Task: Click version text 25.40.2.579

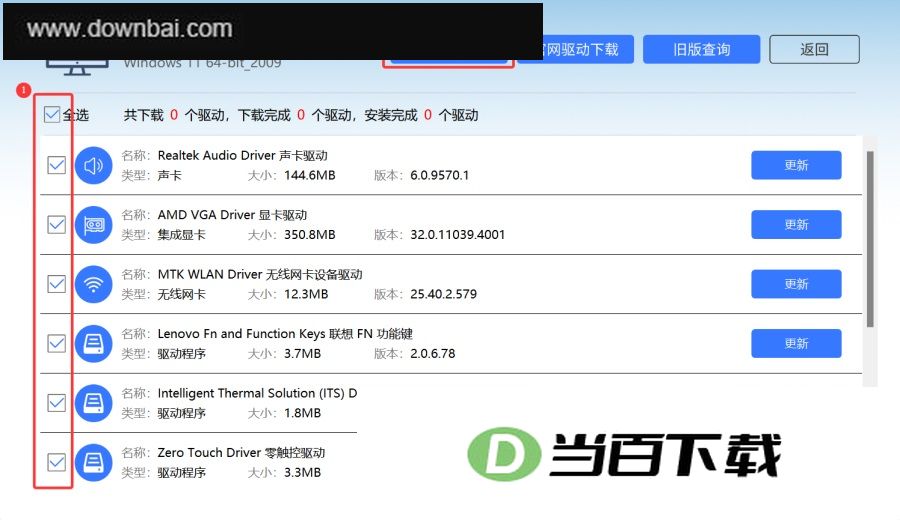Action: click(x=443, y=294)
